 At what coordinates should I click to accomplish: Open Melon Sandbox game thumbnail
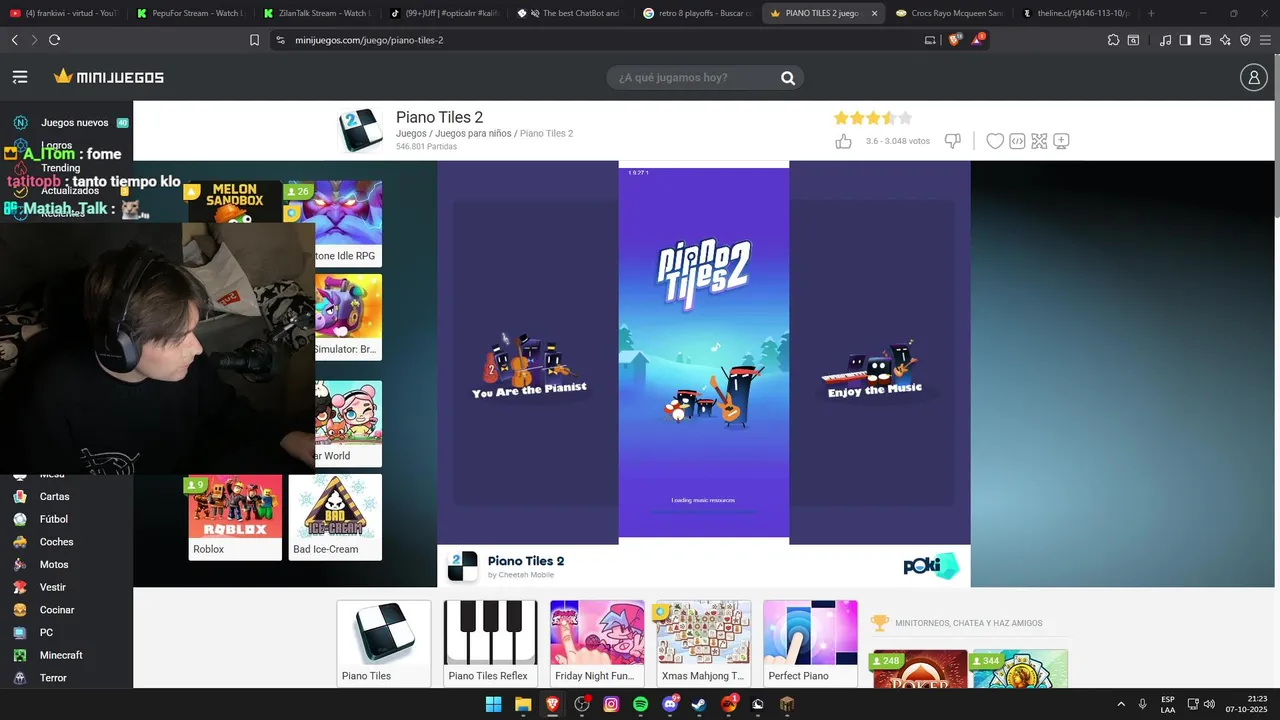pos(235,201)
